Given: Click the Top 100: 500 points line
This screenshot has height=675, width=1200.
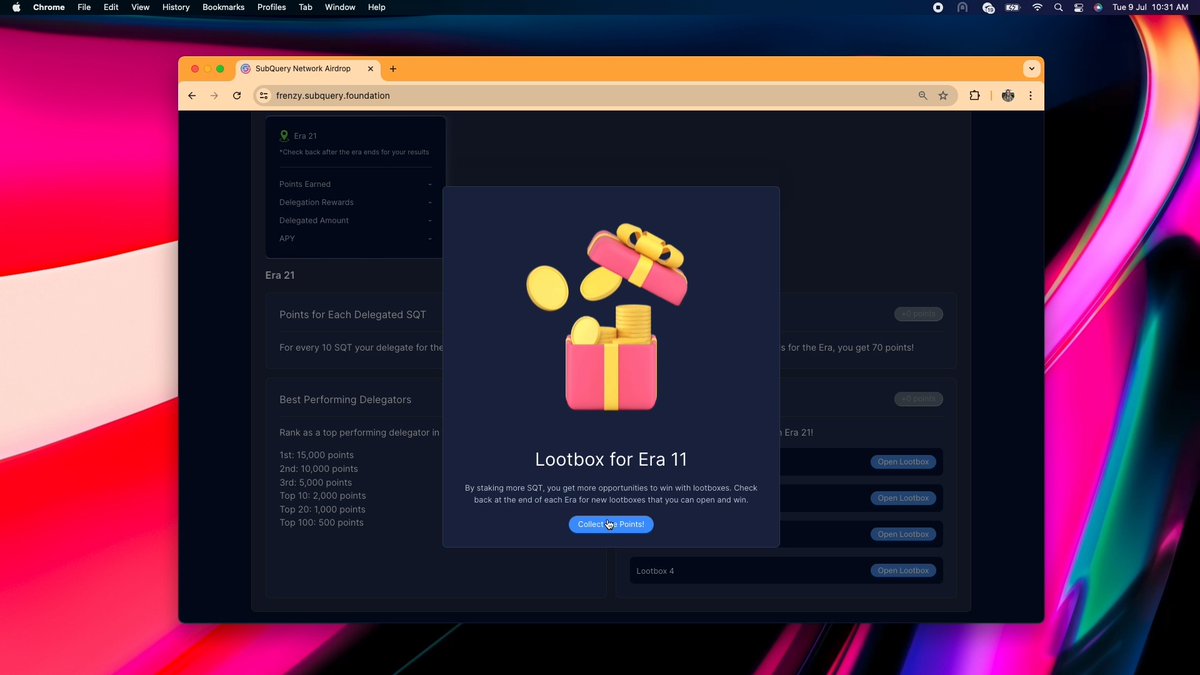Looking at the screenshot, I should coord(321,523).
